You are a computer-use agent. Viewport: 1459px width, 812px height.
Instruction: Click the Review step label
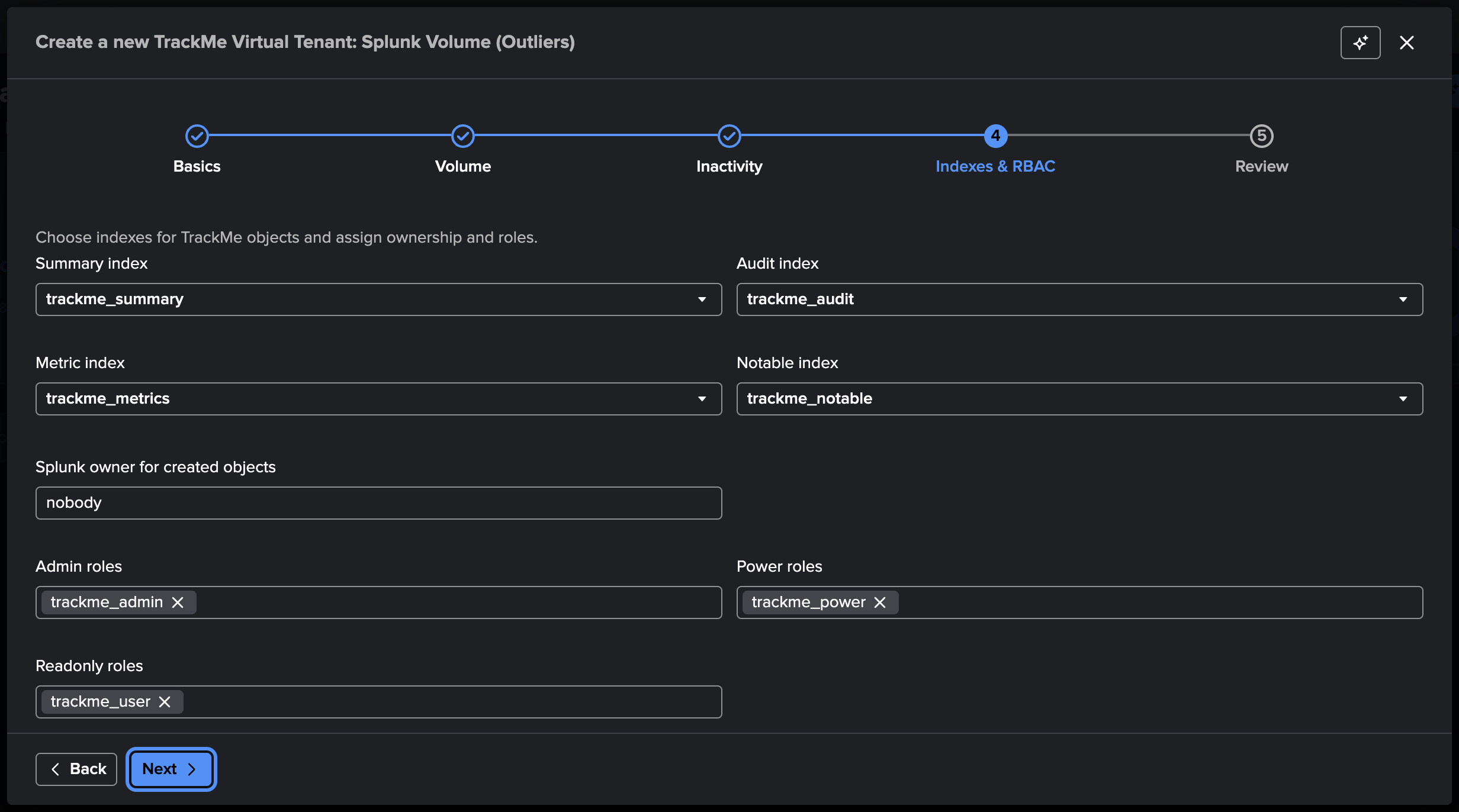1262,166
